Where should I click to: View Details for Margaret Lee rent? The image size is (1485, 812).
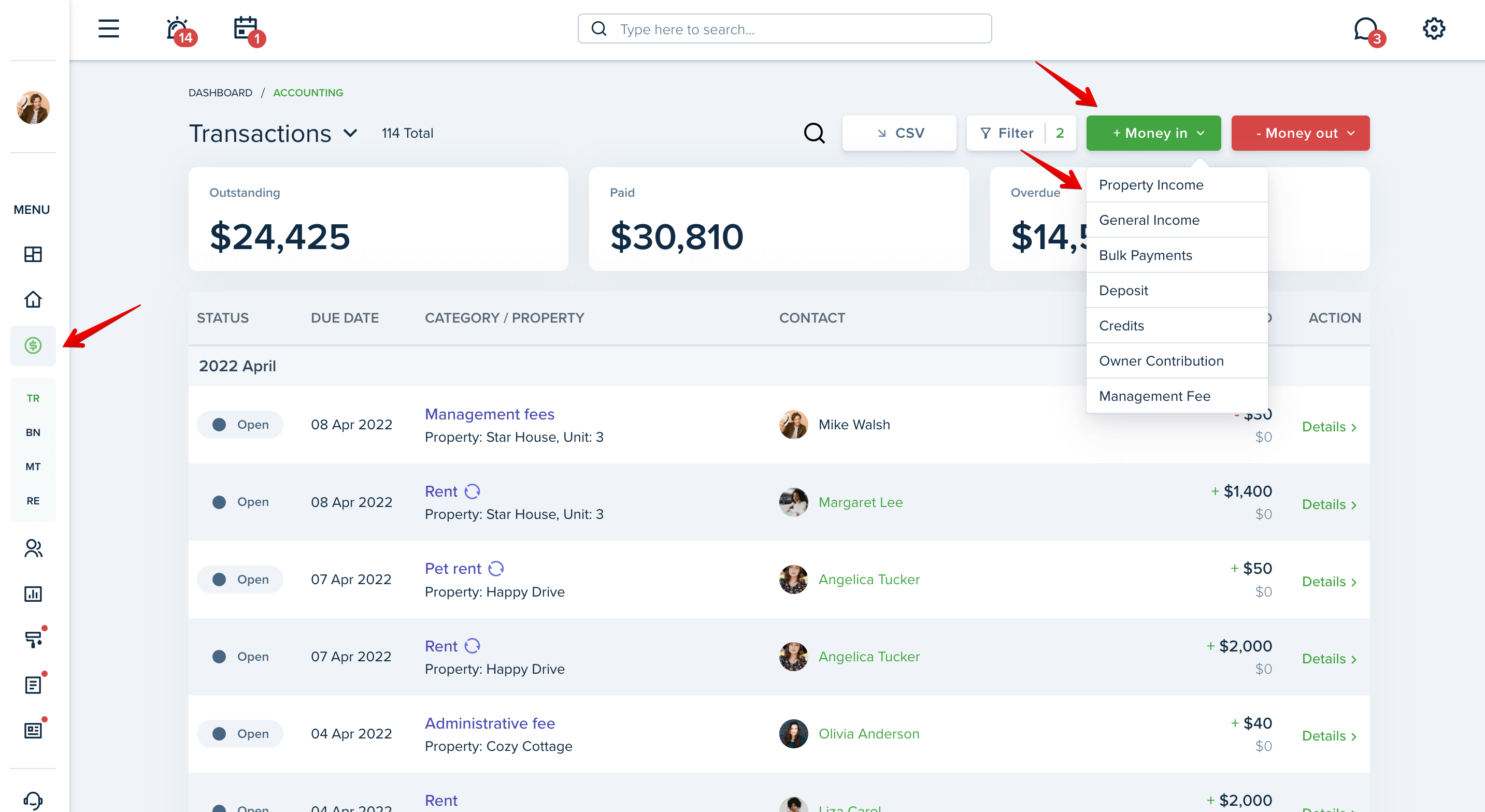point(1329,505)
